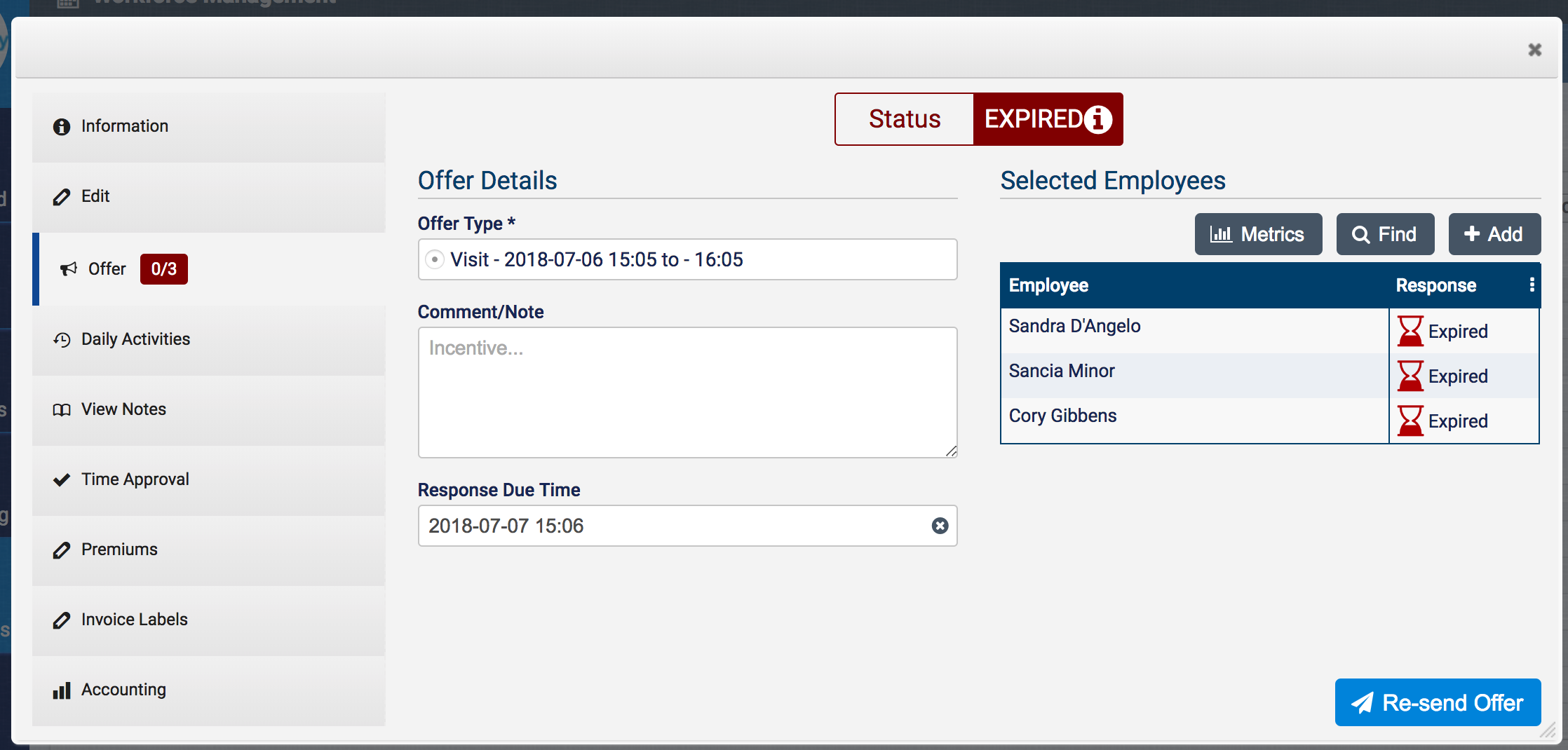
Task: Type in the Comment/Note incentive box
Action: point(687,393)
